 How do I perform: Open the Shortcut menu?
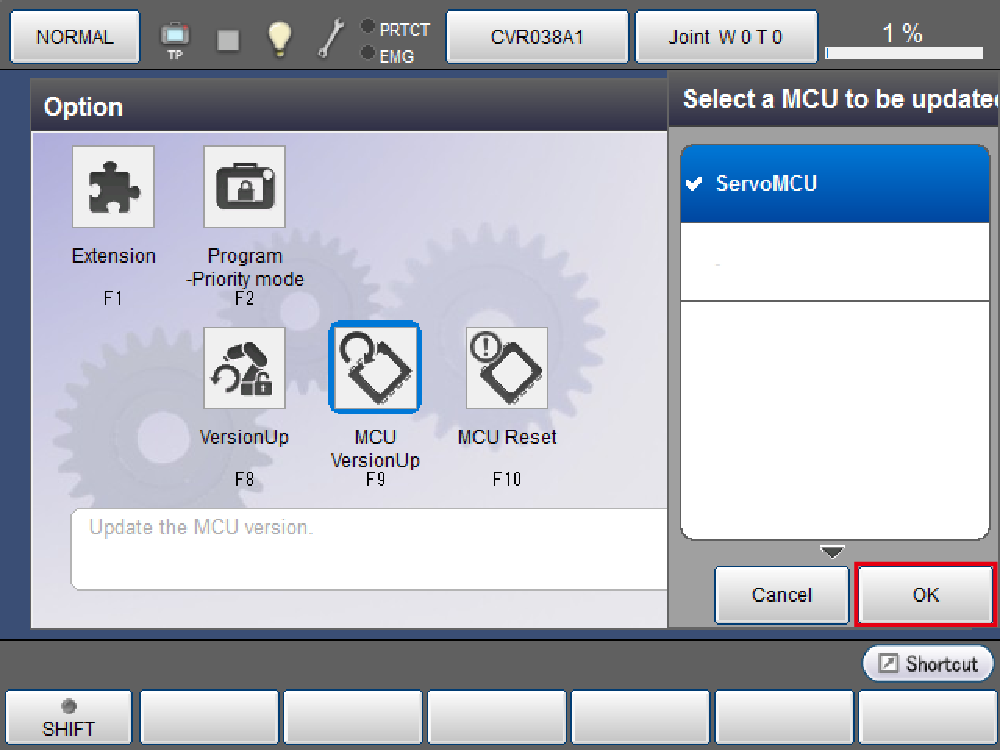tap(928, 664)
